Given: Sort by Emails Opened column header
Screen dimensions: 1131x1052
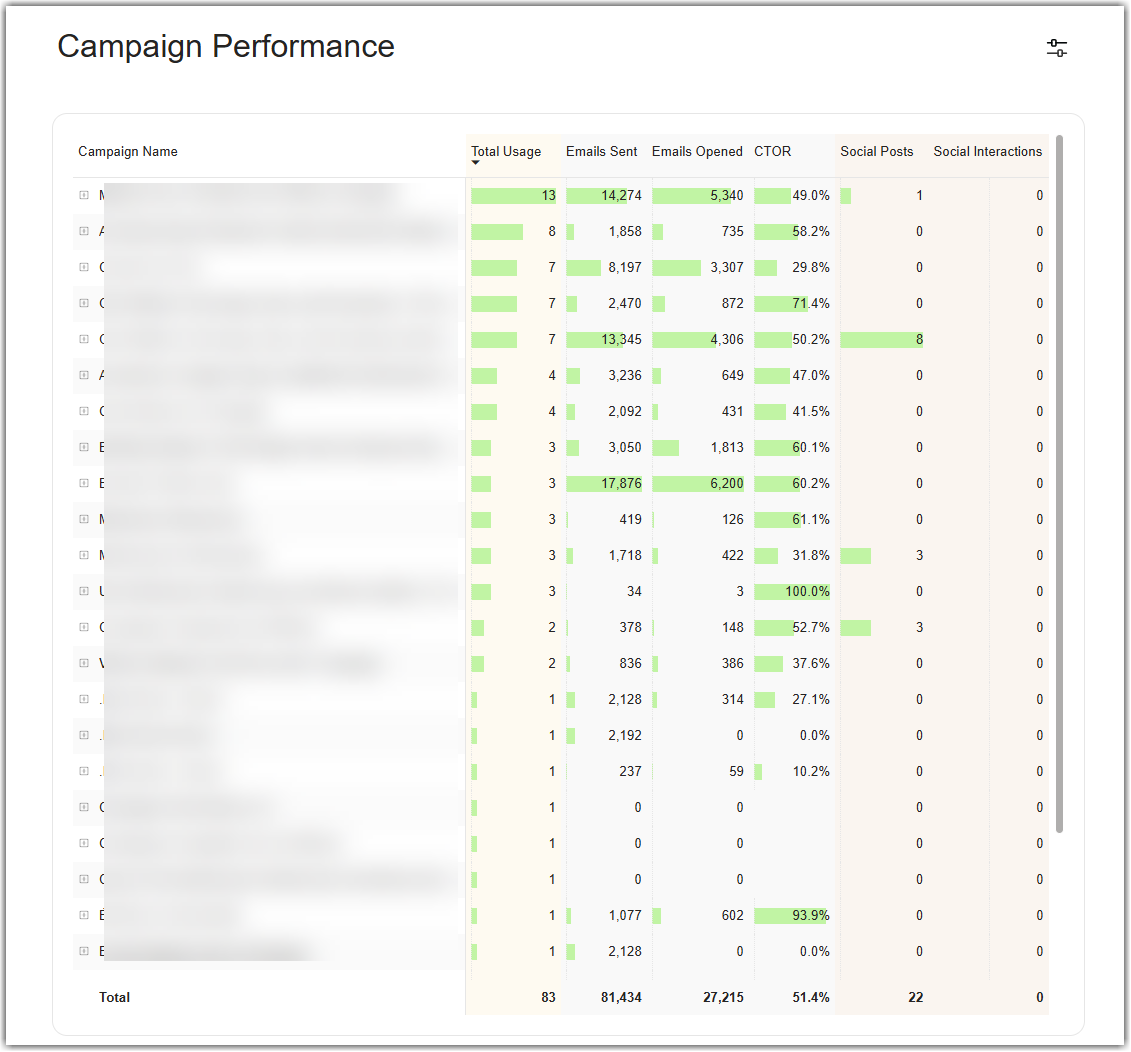Looking at the screenshot, I should 697,152.
